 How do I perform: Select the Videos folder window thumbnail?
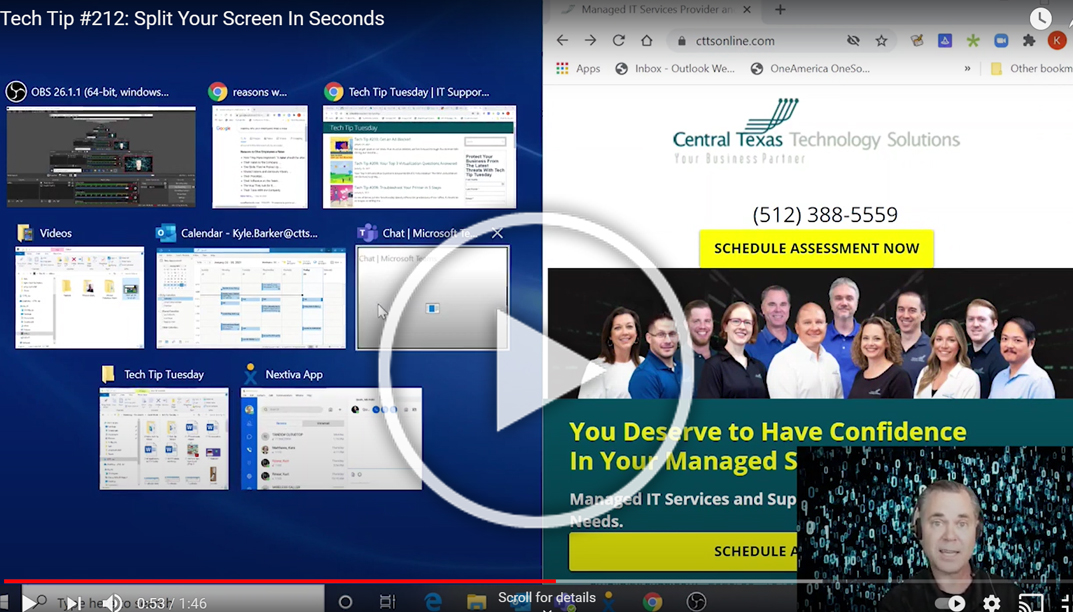(79, 298)
